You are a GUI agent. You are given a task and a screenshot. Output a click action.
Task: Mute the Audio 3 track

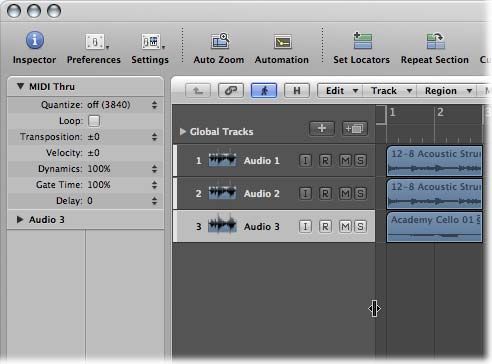[x=345, y=226]
